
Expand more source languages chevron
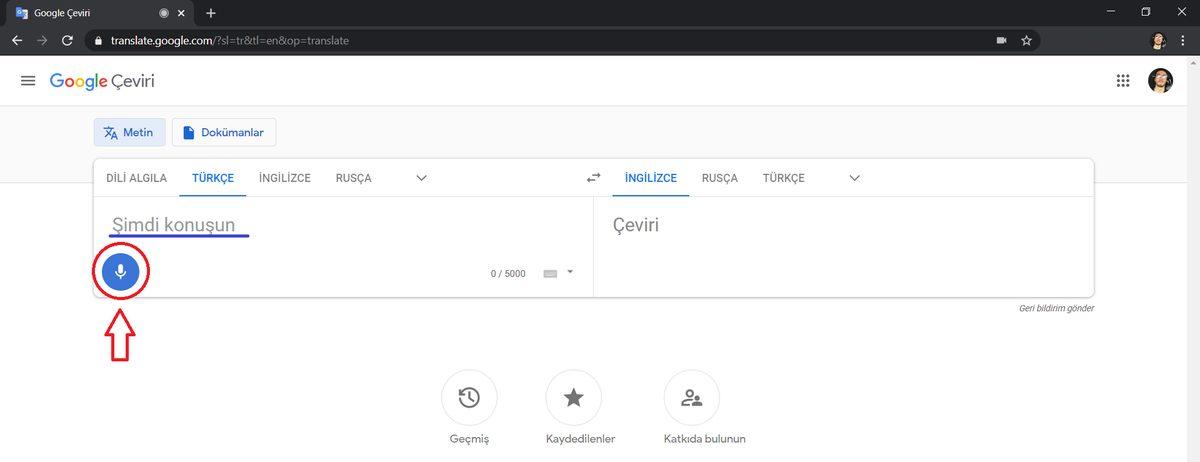(x=422, y=178)
